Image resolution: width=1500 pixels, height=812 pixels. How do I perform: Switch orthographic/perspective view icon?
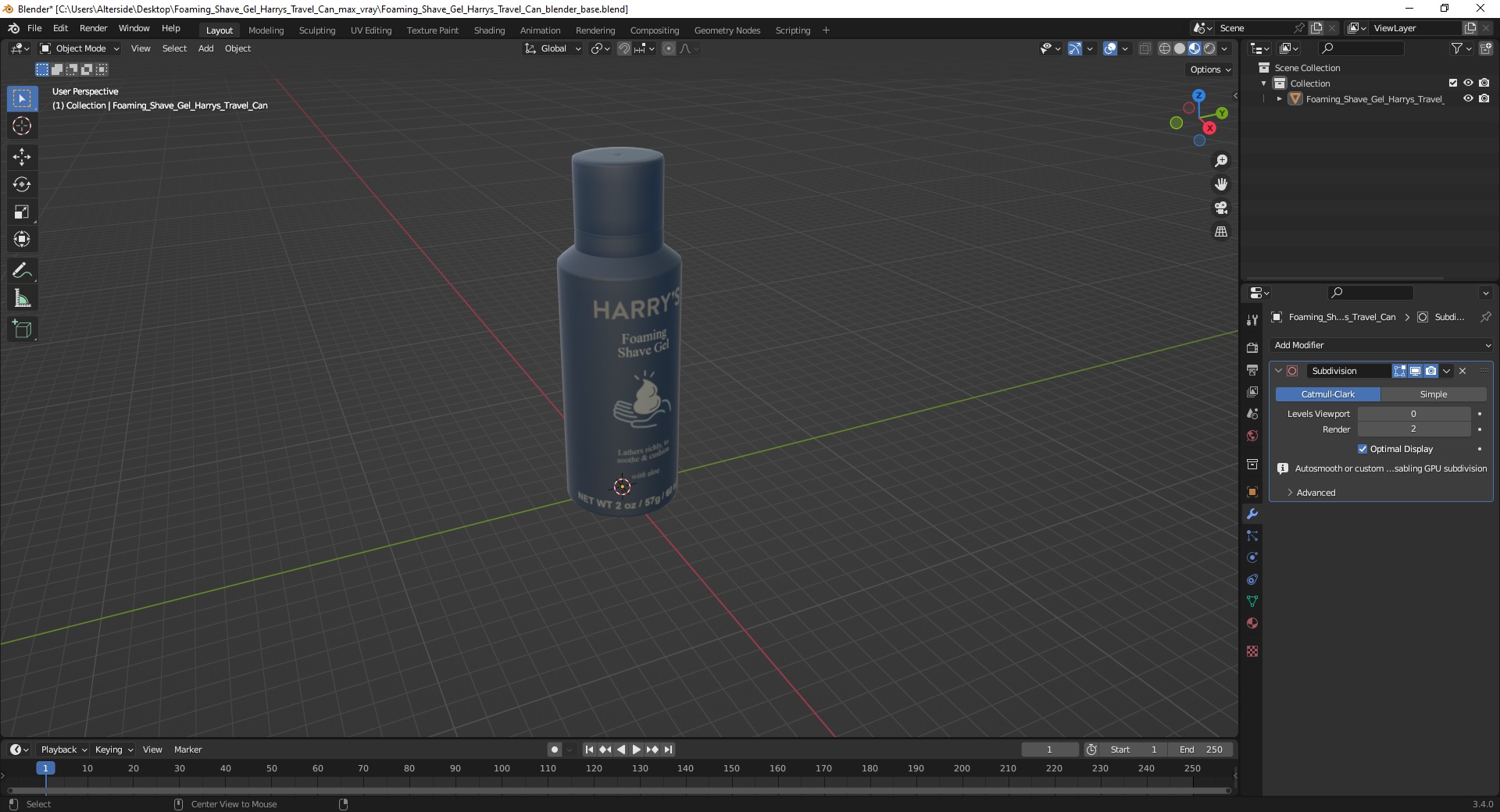tap(1220, 231)
